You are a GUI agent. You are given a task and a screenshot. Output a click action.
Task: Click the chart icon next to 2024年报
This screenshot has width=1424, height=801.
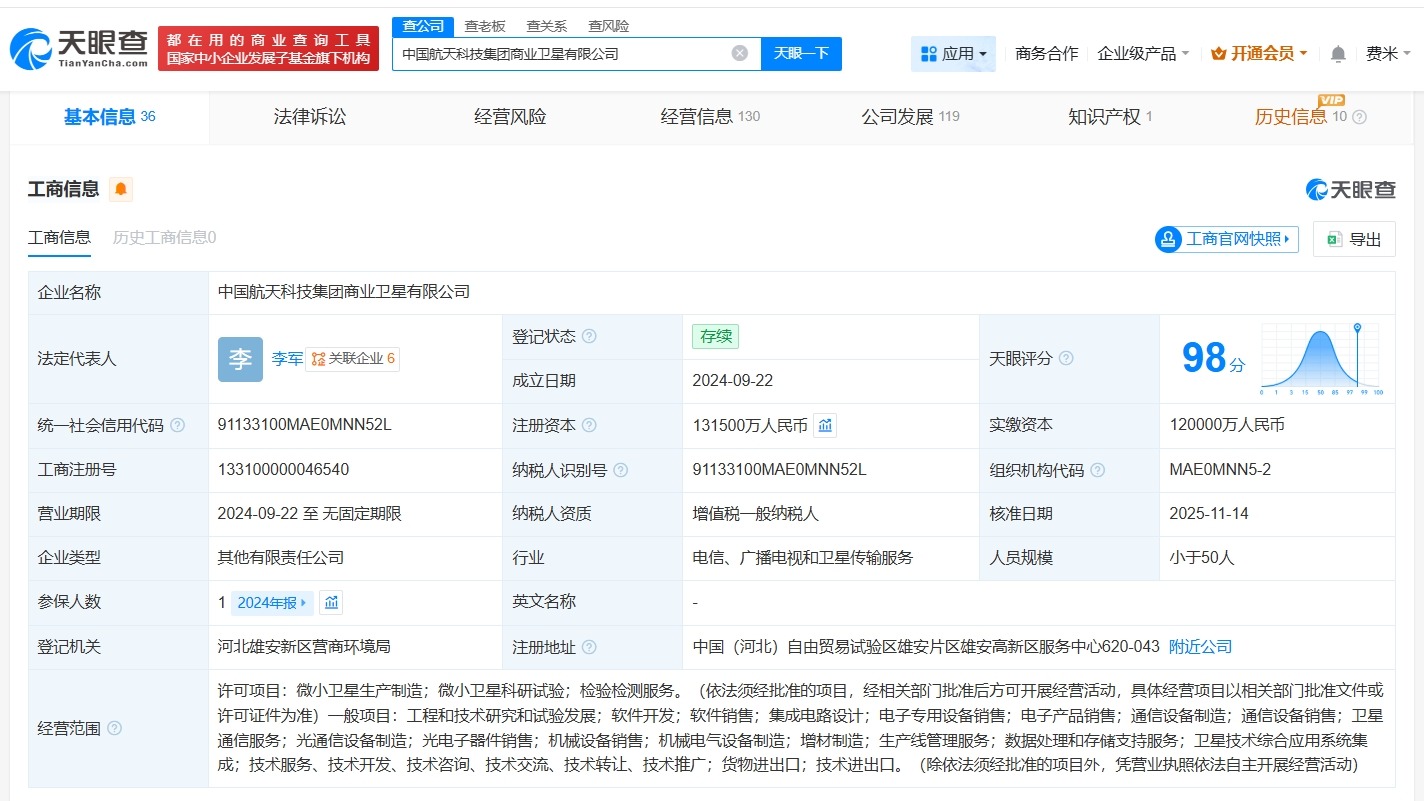(x=330, y=602)
